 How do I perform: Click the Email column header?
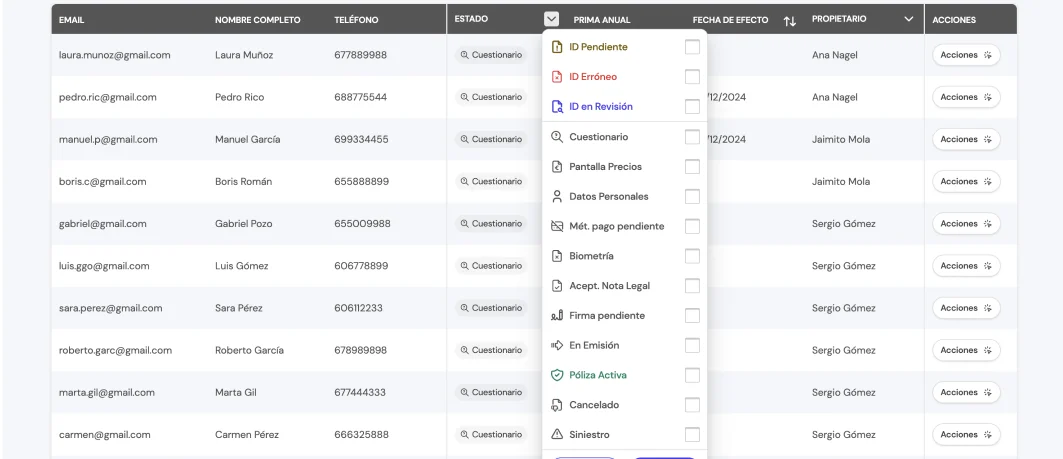(x=71, y=20)
